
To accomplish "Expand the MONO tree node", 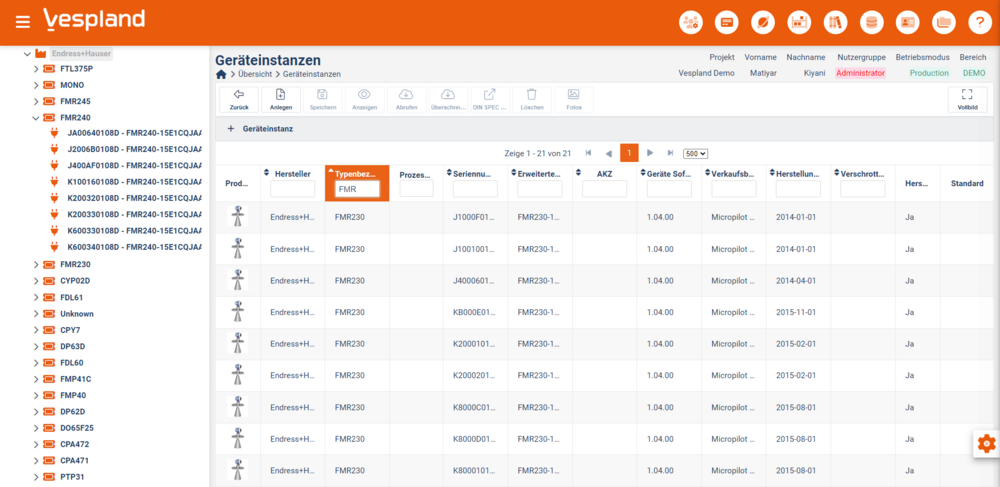I will click(36, 85).
